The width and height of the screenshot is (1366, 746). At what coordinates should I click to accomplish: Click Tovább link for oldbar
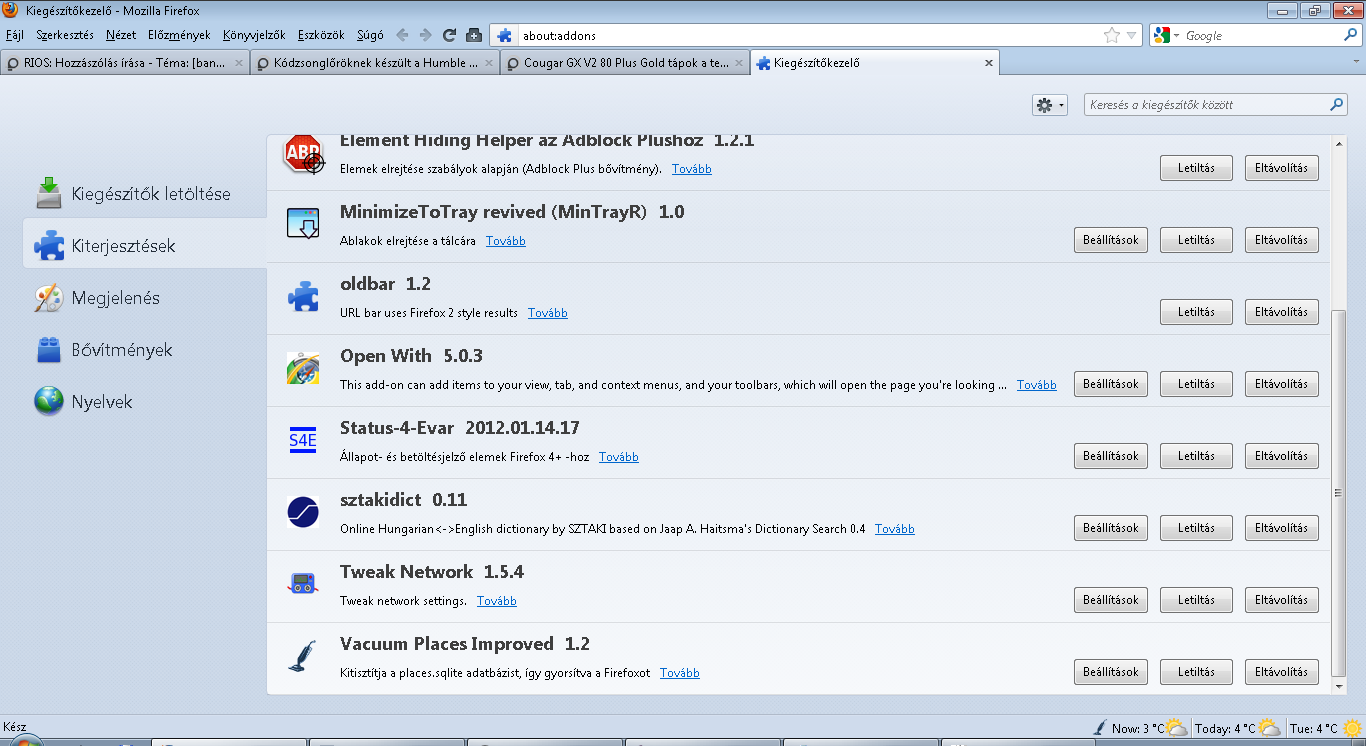pyautogui.click(x=548, y=313)
